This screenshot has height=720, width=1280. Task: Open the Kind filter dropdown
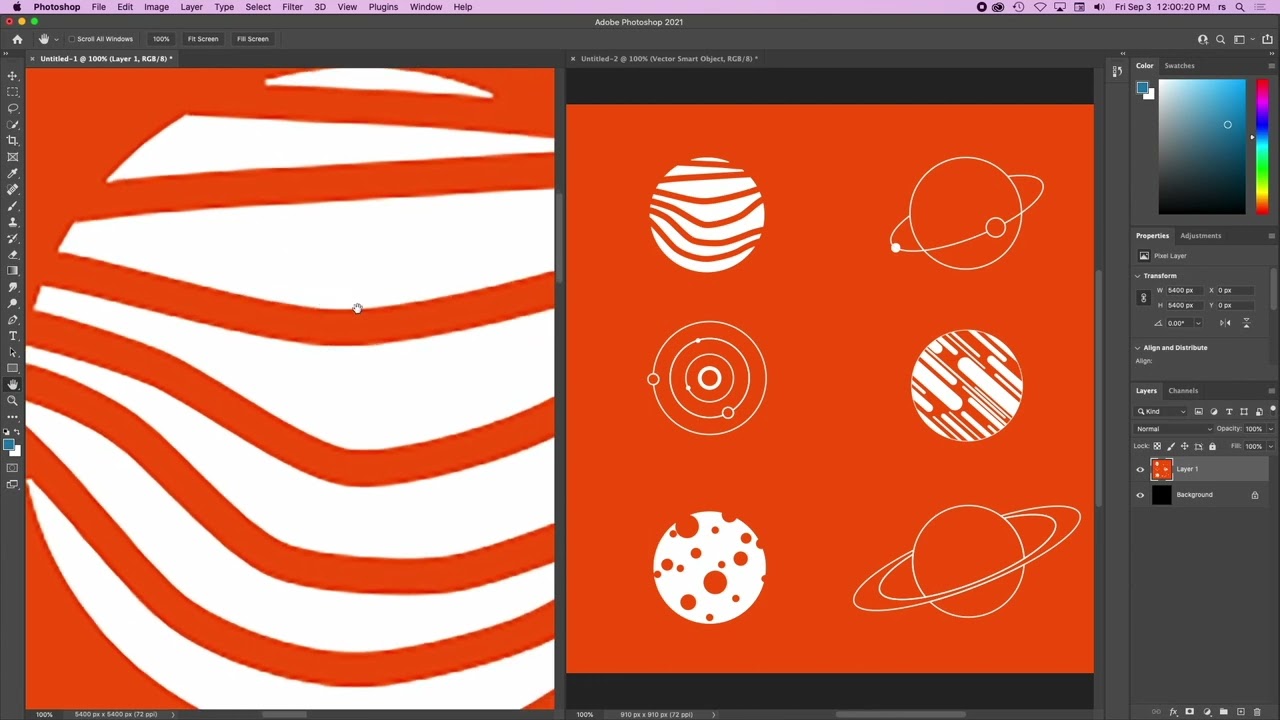(x=1161, y=412)
